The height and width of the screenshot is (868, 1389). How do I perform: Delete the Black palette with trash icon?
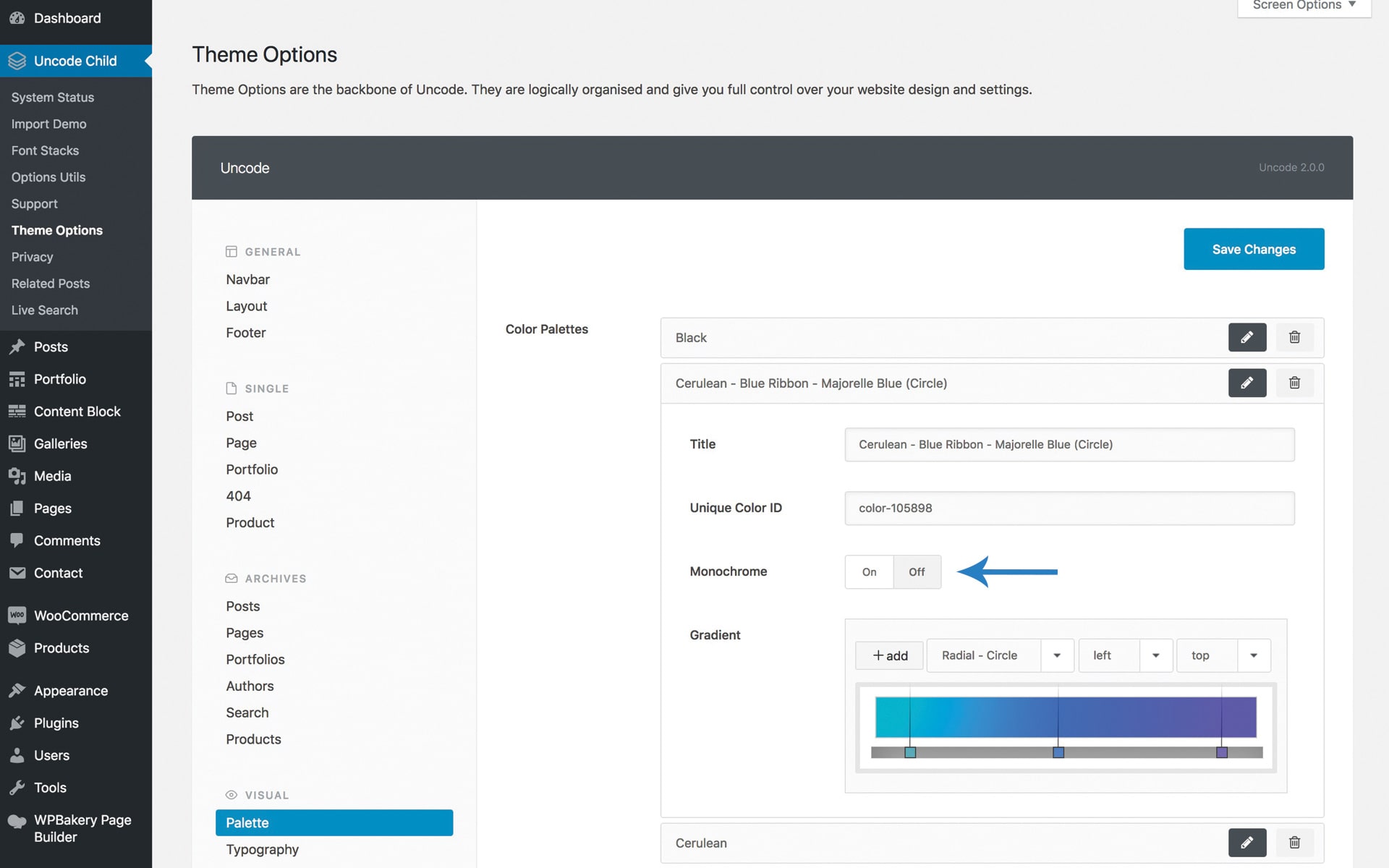[x=1294, y=337]
